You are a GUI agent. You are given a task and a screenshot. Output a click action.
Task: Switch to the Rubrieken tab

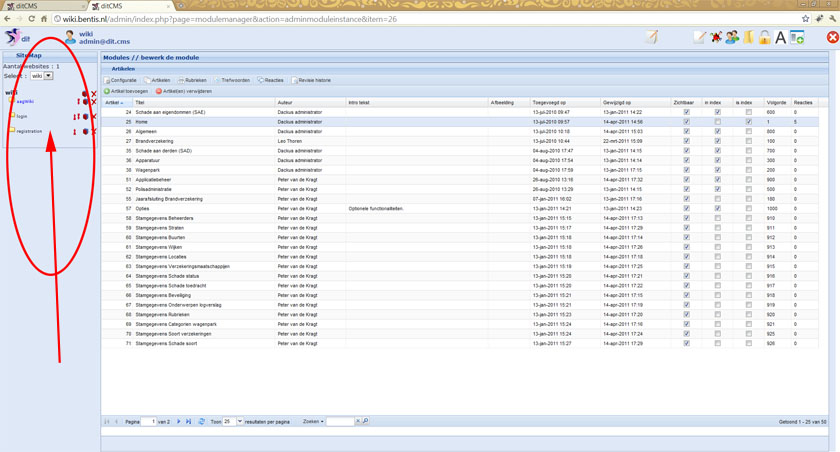point(193,80)
